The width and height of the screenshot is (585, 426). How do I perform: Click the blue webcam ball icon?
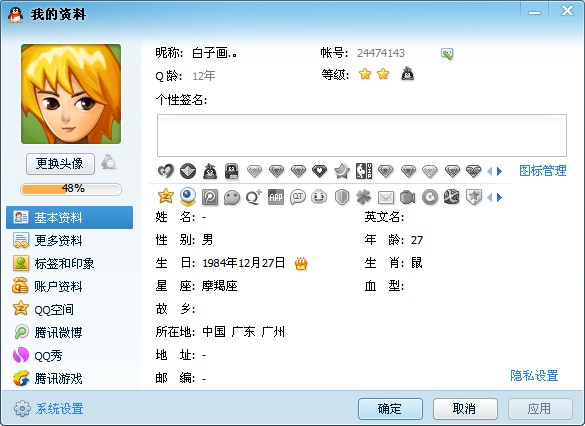pos(188,196)
